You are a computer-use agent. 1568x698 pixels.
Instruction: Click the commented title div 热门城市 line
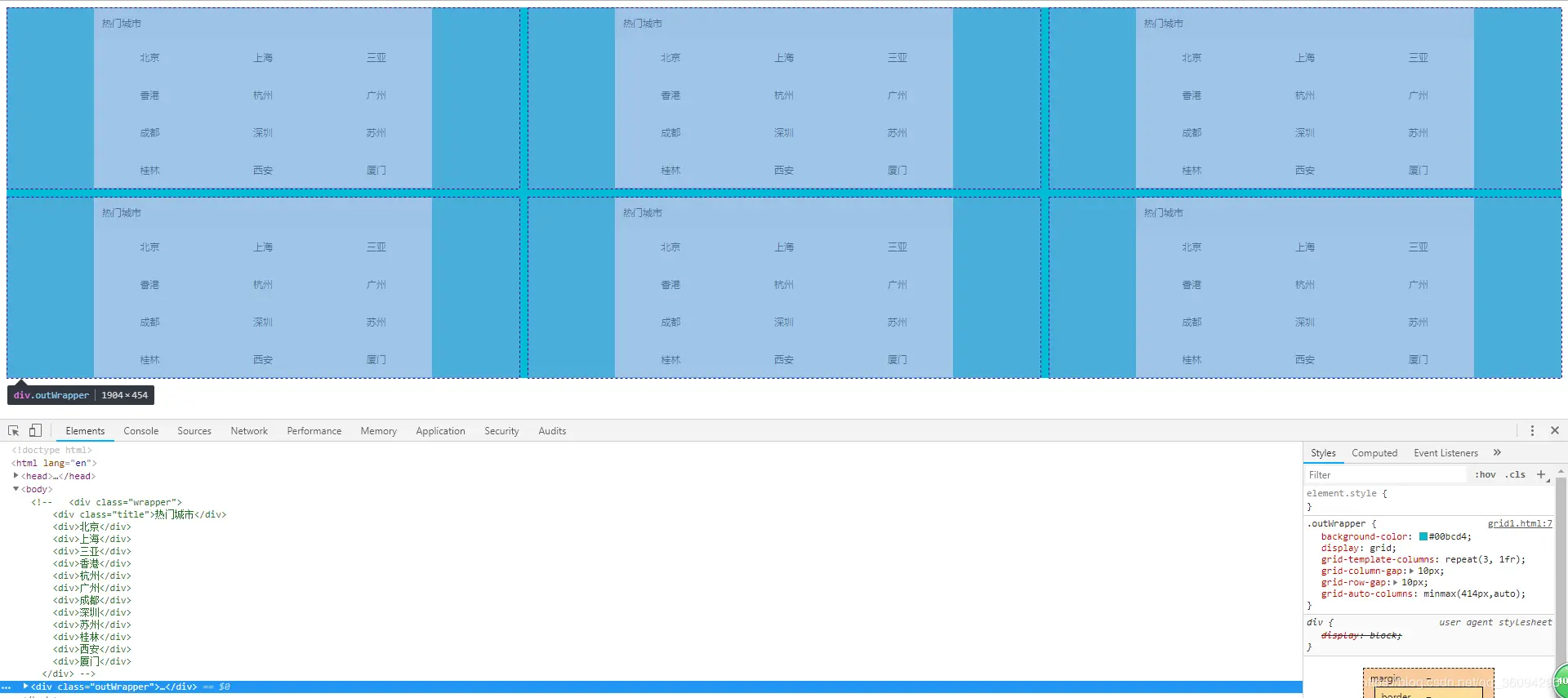(140, 514)
